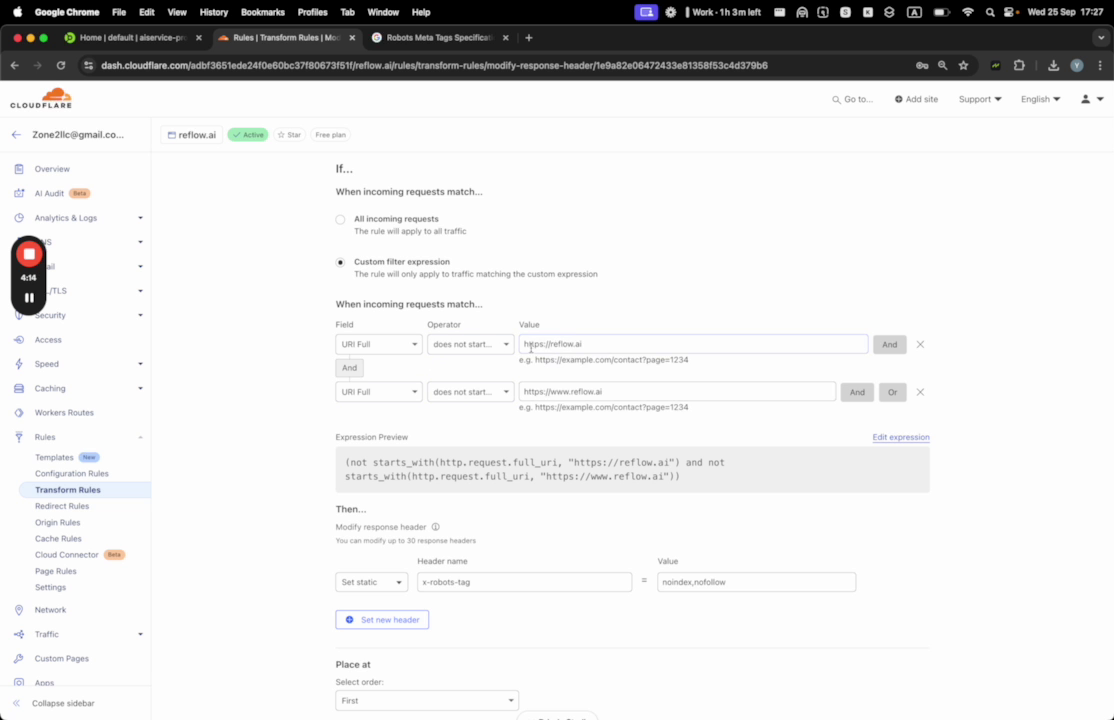
Task: Open AI Audit sidebar icon
Action: (19, 193)
